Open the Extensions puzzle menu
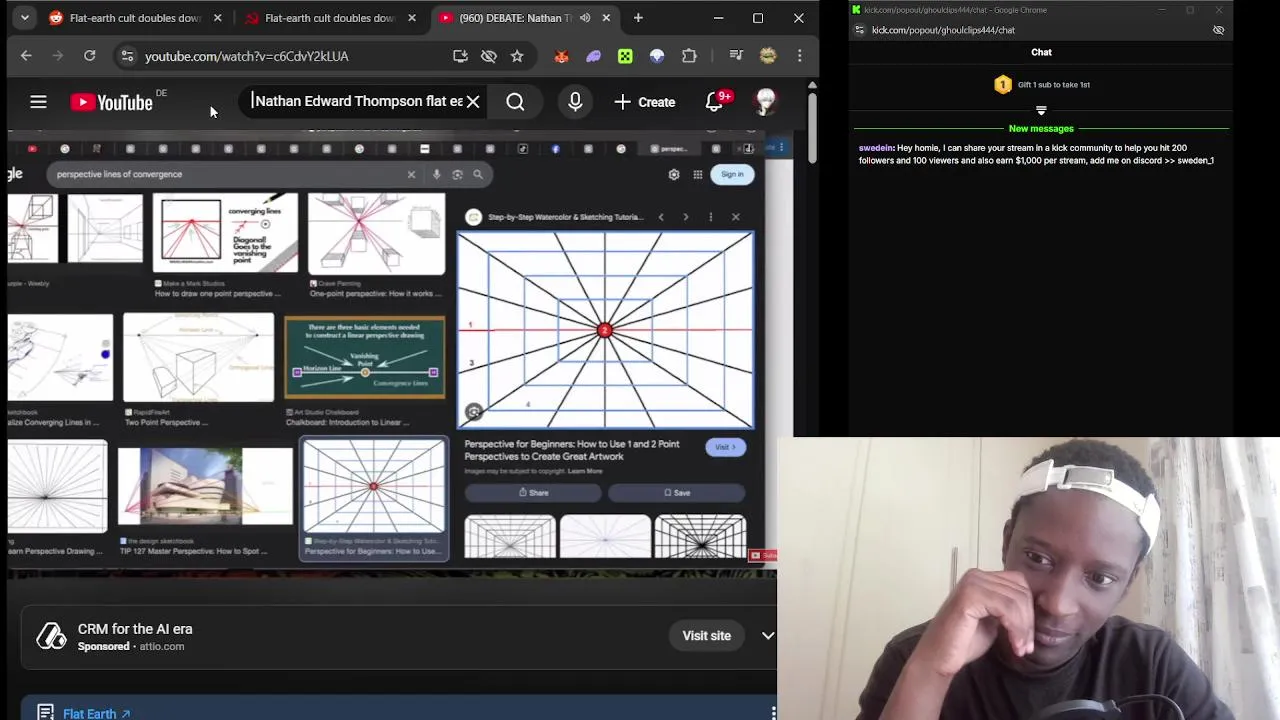The width and height of the screenshot is (1280, 720). (x=689, y=56)
